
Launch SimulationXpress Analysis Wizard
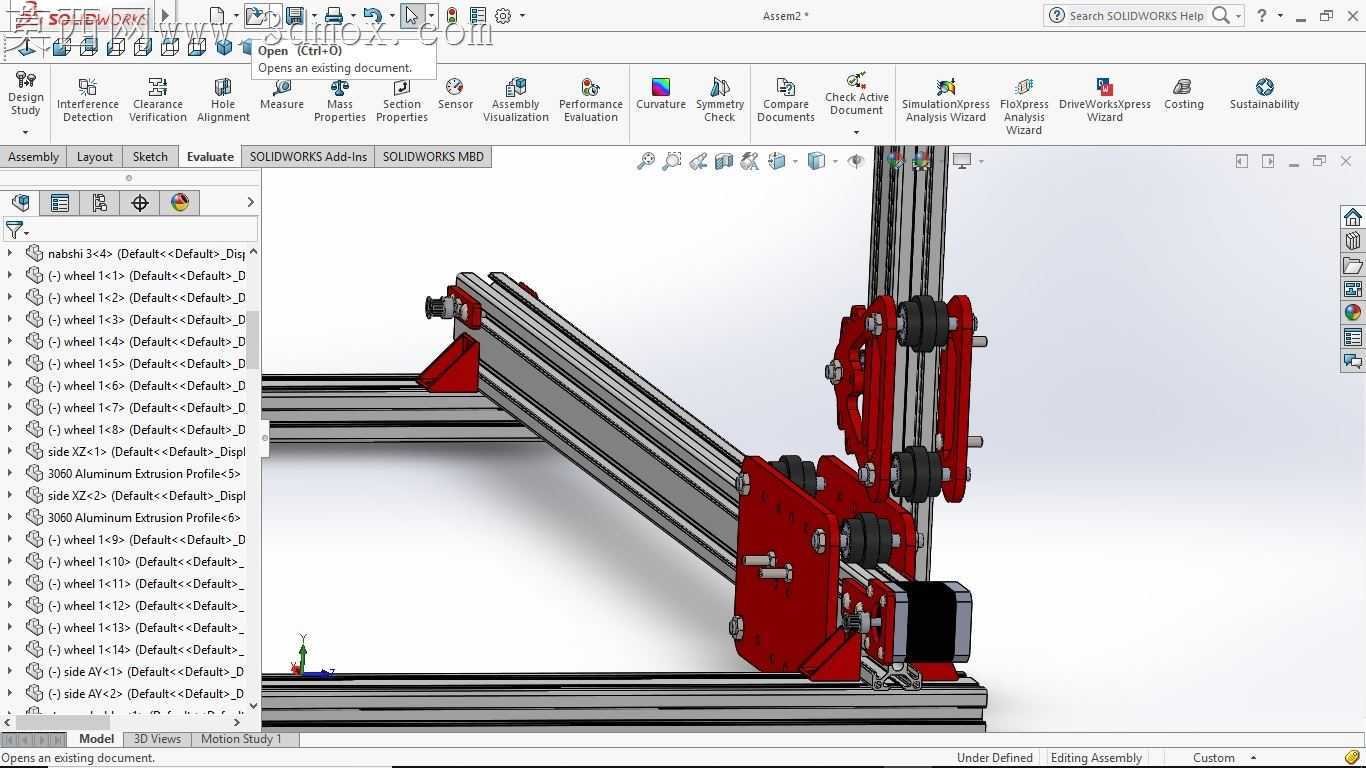(946, 101)
